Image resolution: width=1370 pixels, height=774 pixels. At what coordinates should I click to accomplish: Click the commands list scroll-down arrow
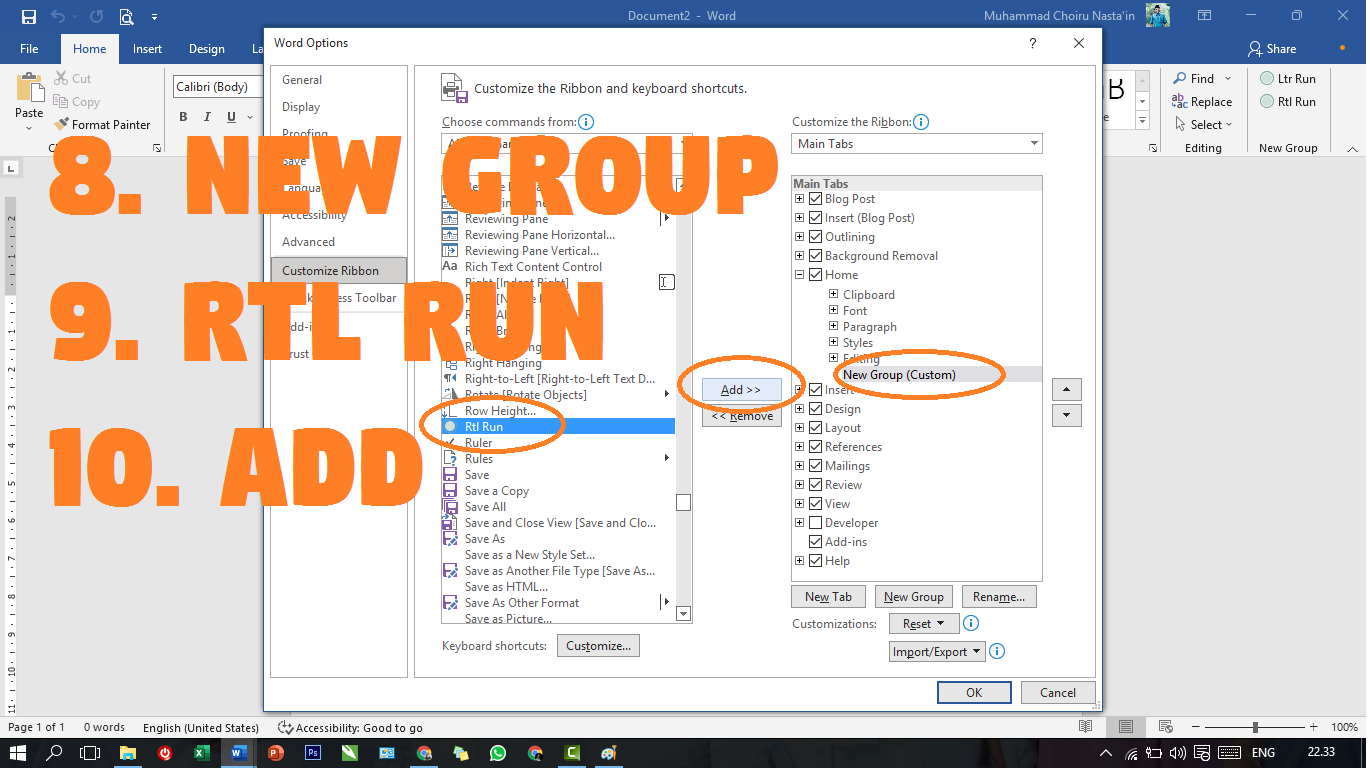coord(684,614)
